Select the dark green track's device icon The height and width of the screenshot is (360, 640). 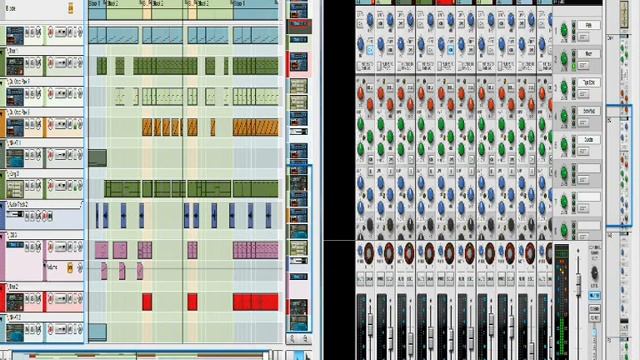[15, 66]
